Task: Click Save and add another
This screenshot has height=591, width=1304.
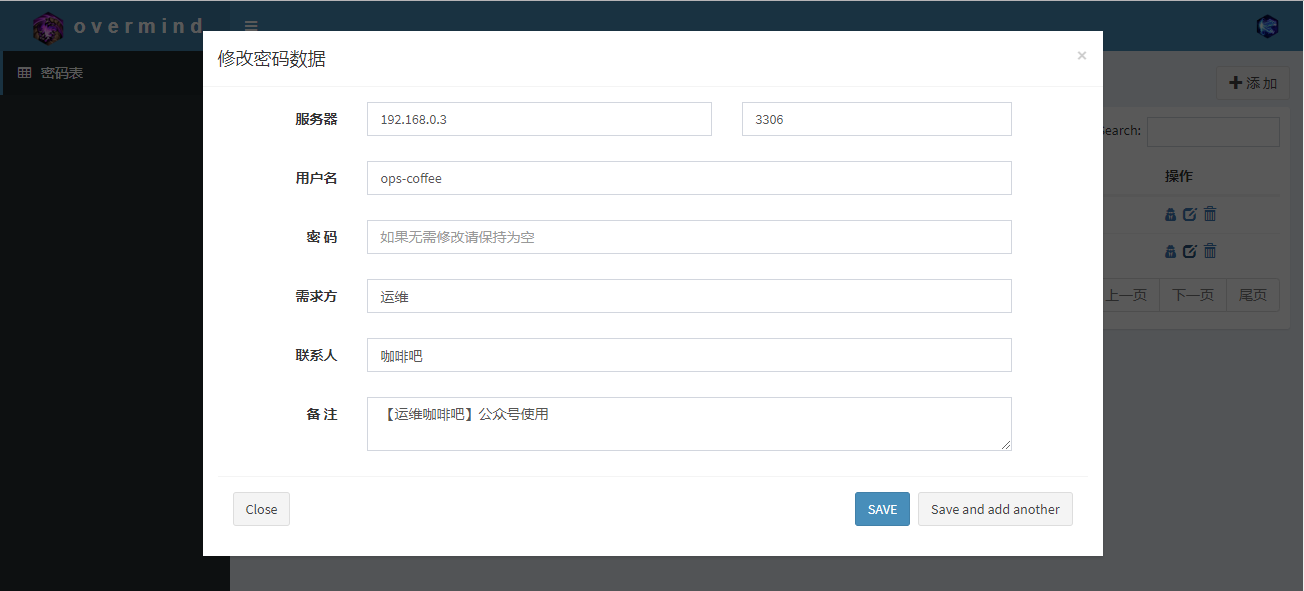Action: 995,509
